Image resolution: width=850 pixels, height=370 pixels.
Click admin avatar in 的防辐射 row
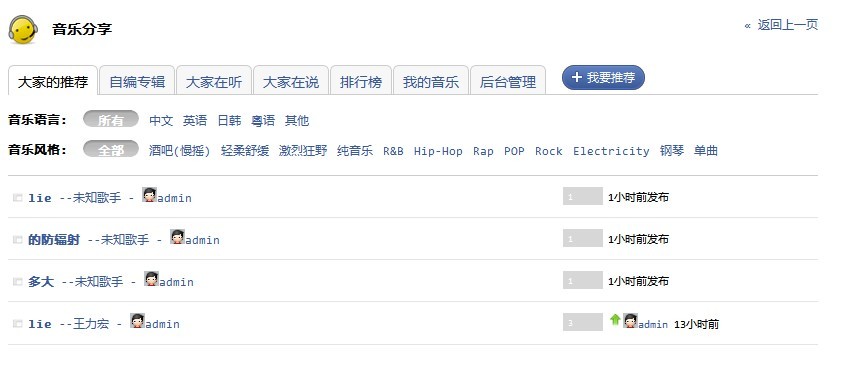point(177,237)
